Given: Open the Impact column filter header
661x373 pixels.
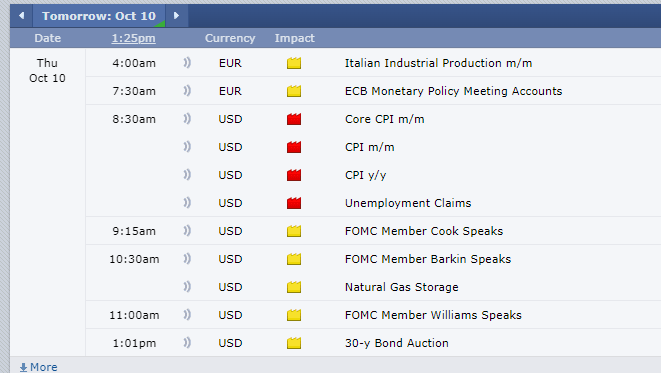Looking at the screenshot, I should click(294, 38).
